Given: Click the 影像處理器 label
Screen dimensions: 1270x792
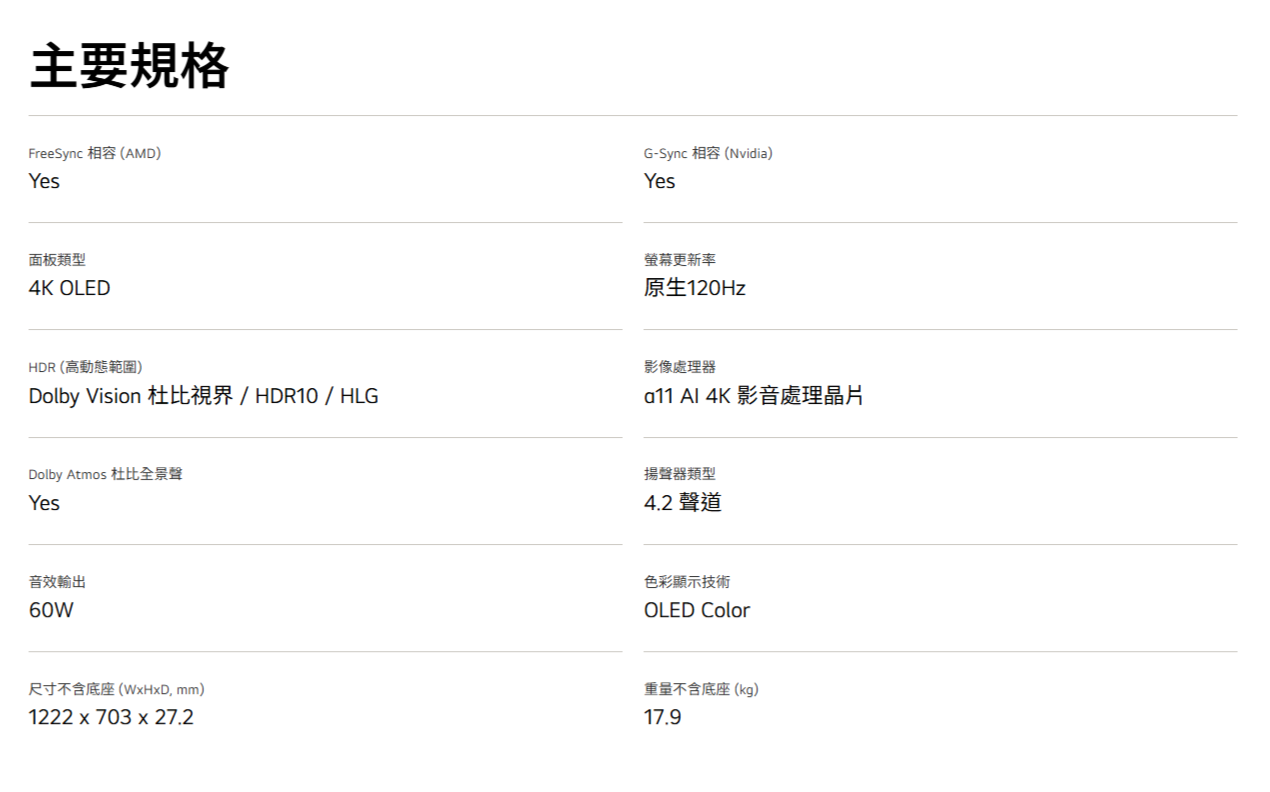Looking at the screenshot, I should point(680,367).
